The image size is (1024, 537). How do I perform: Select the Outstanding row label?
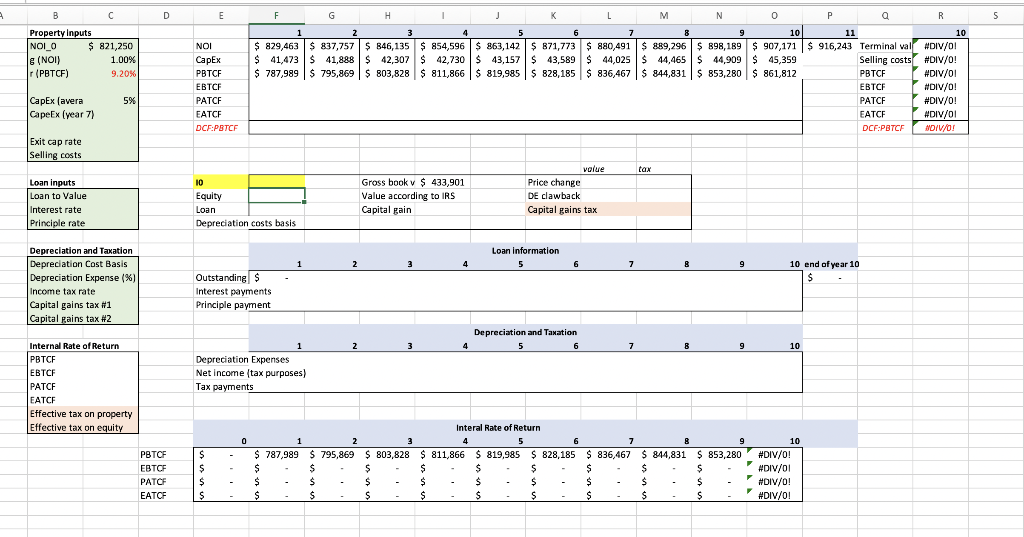pyautogui.click(x=221, y=278)
